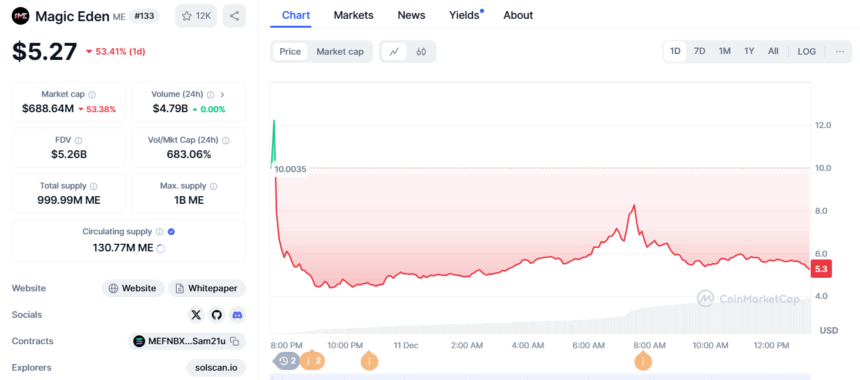Set chart range to 7D
860x380 pixels.
point(700,52)
